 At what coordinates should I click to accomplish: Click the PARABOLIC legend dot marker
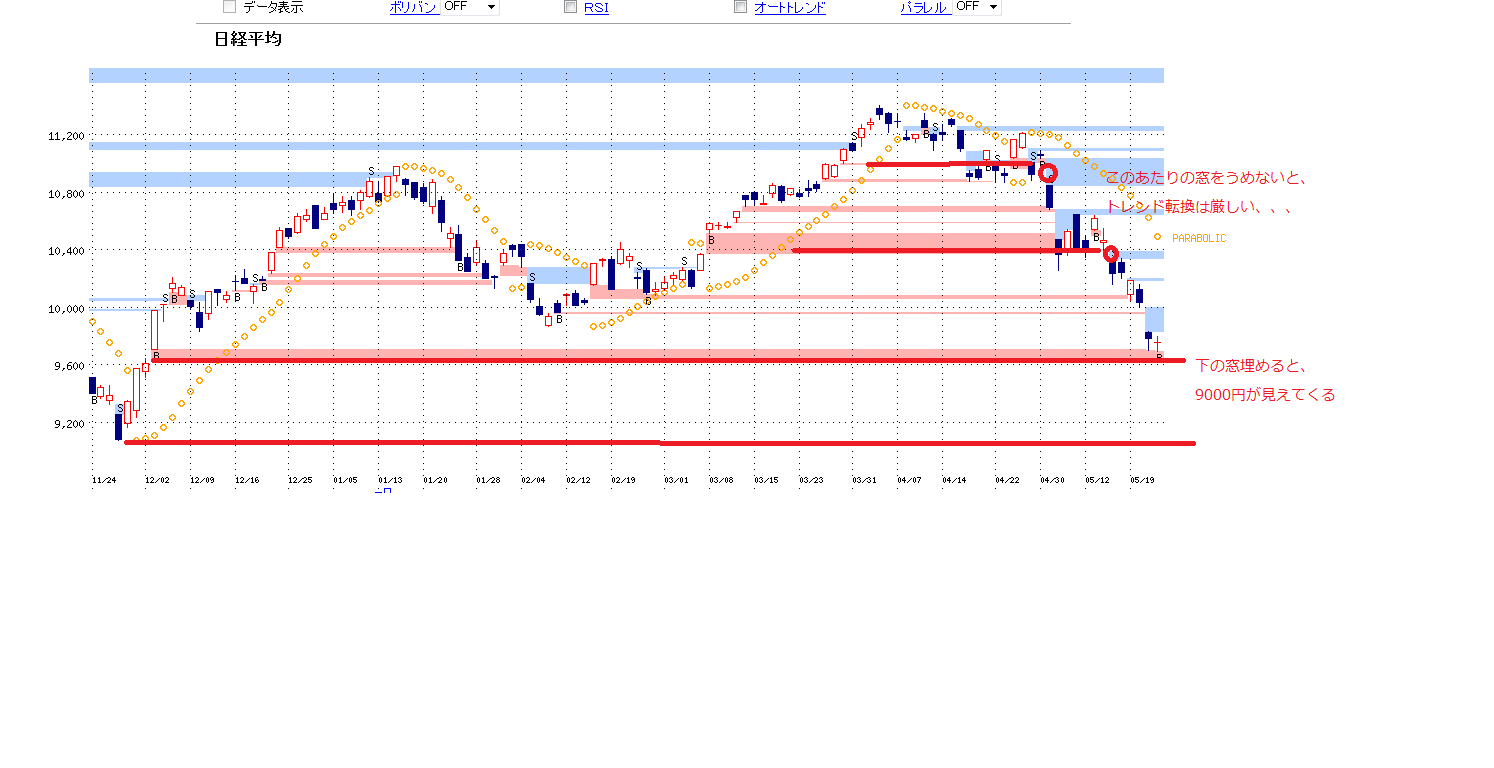(x=1157, y=237)
